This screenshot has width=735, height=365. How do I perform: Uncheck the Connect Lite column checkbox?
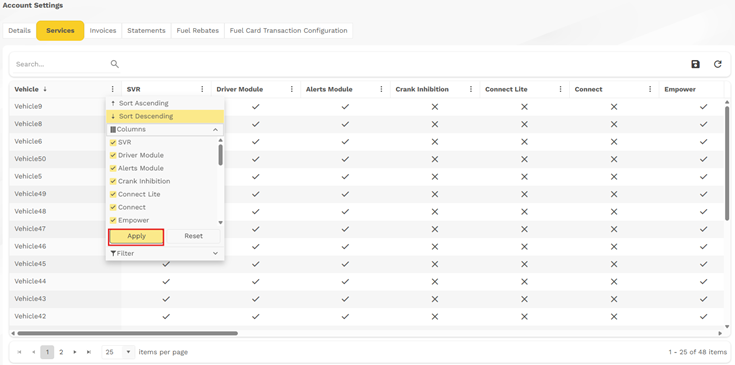click(113, 194)
